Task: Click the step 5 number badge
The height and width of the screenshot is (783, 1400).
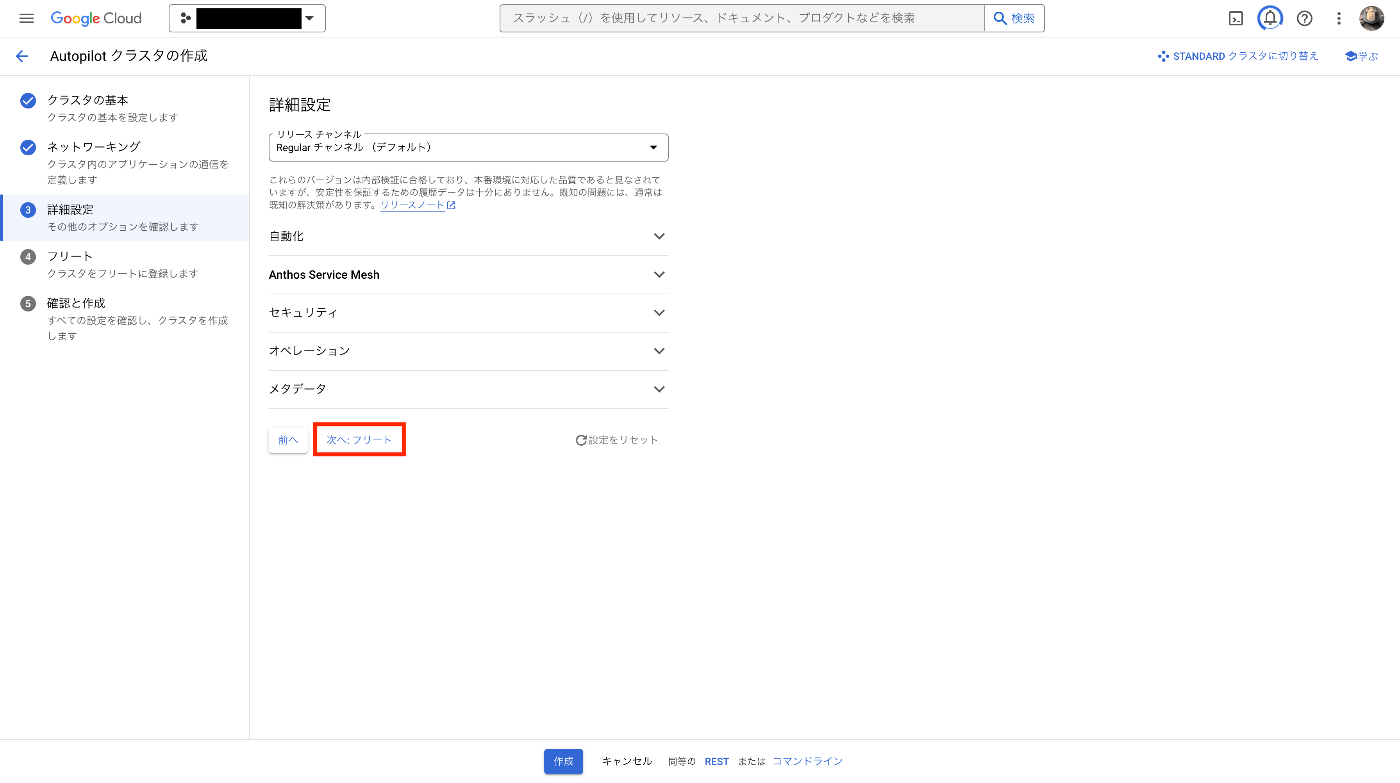Action: click(x=28, y=303)
